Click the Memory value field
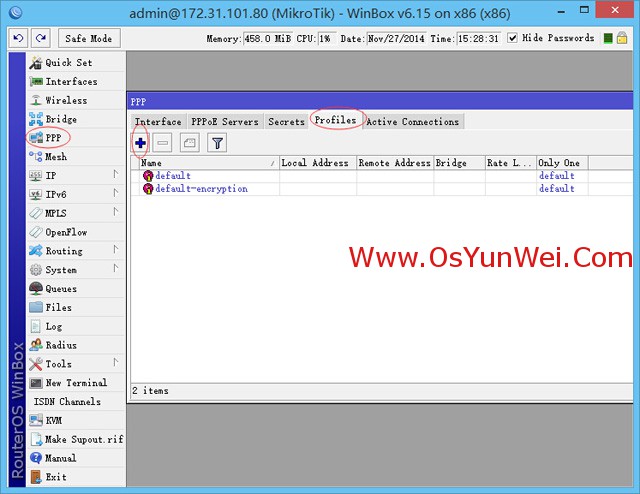The height and width of the screenshot is (494, 640). (x=268, y=39)
